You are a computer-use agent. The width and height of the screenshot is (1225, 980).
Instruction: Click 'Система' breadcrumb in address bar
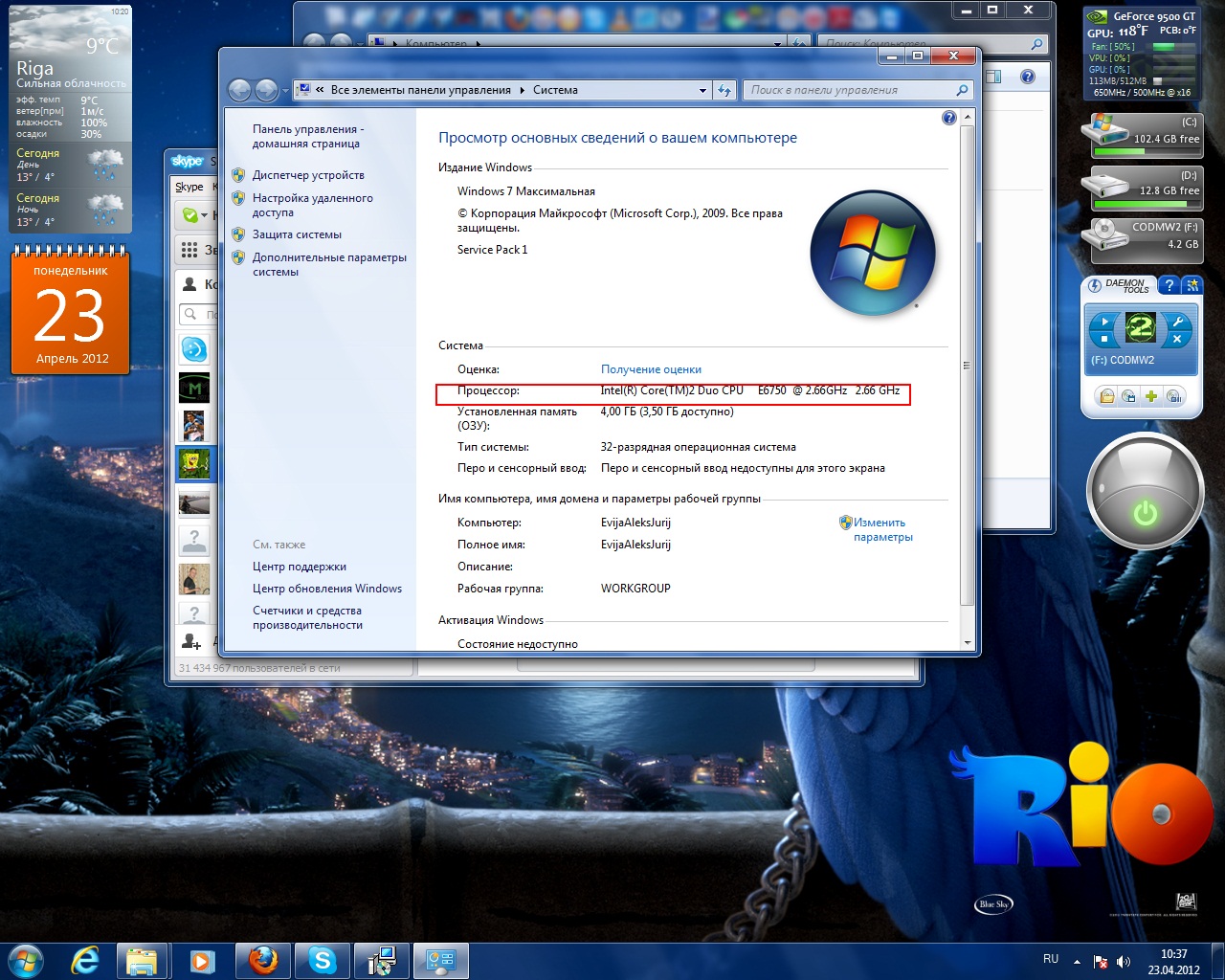[x=555, y=90]
